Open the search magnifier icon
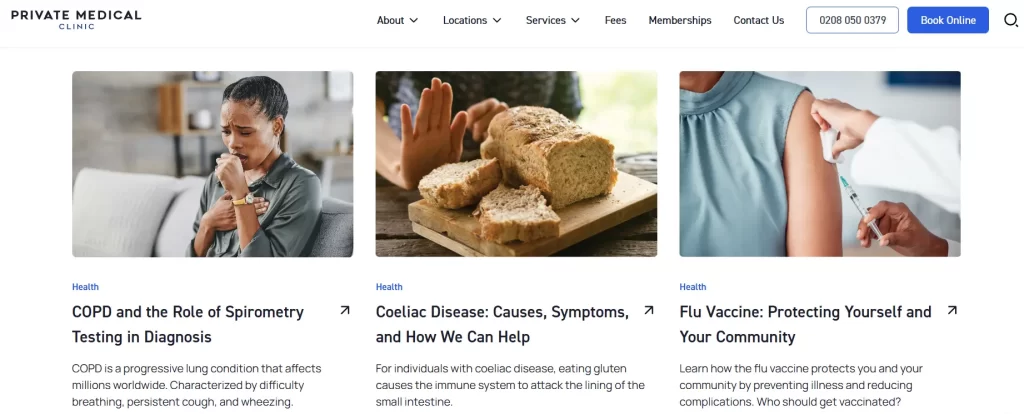The width and height of the screenshot is (1024, 414). coord(1010,20)
